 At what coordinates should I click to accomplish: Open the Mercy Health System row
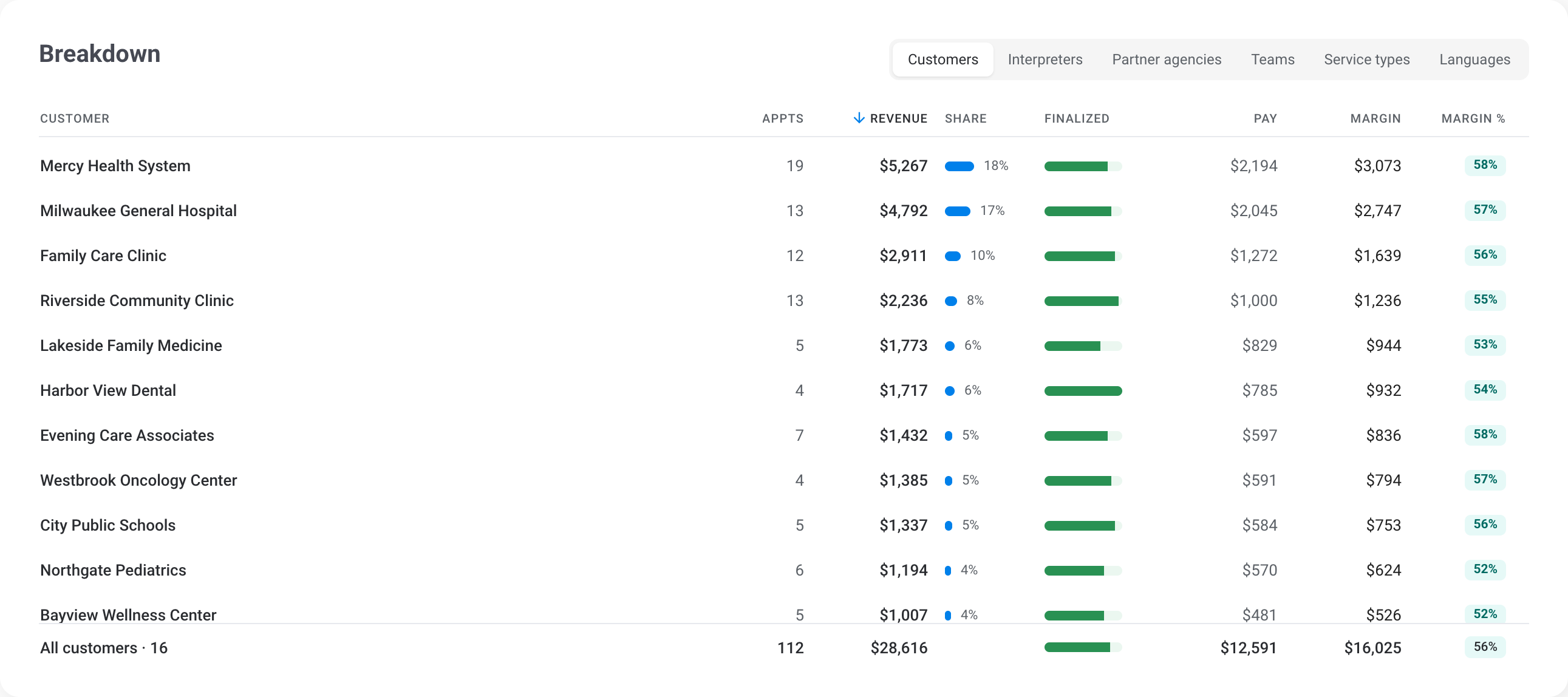(784, 166)
